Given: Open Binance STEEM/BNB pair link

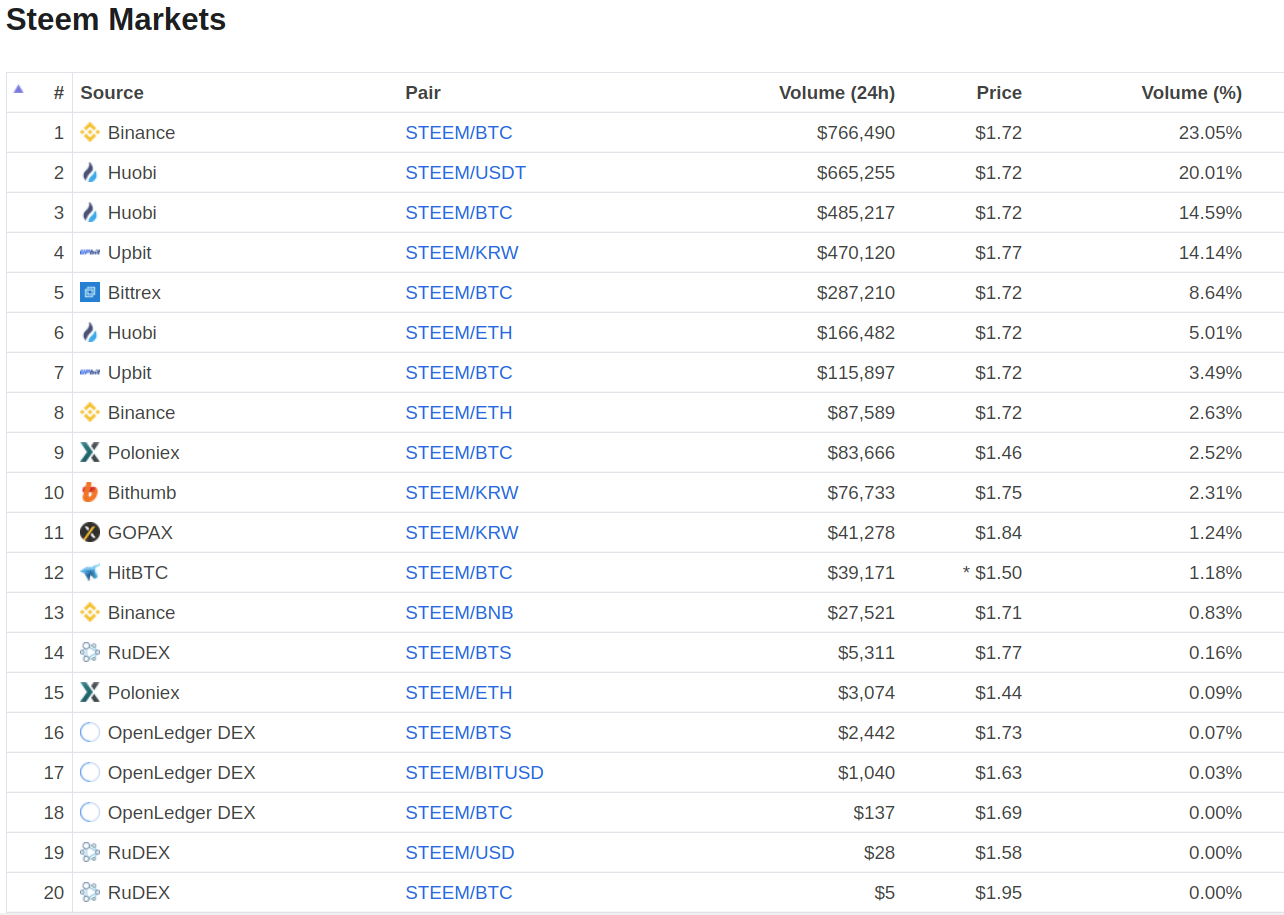Looking at the screenshot, I should tap(460, 613).
